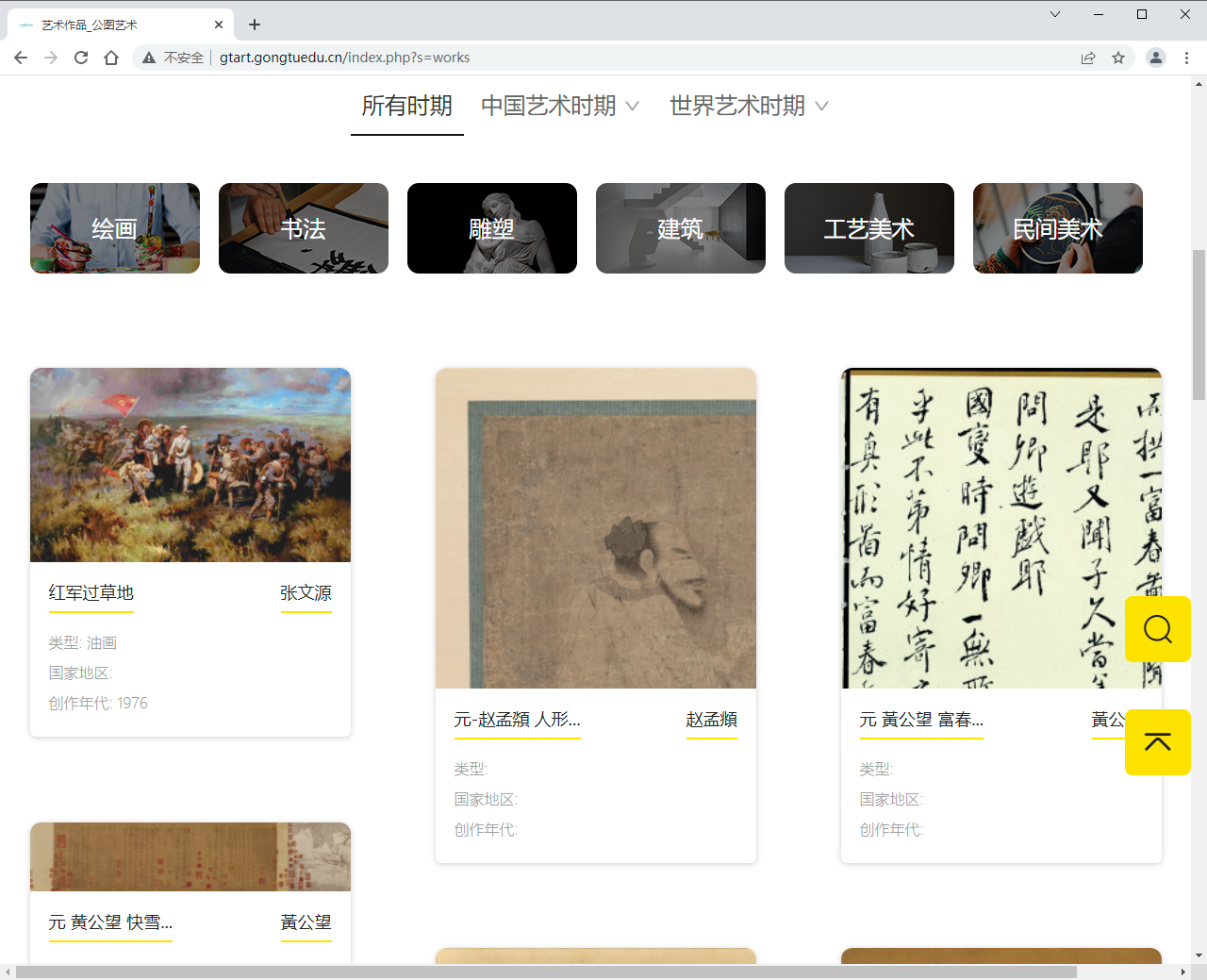Reload the page with the refresh icon
The image size is (1207, 980).
81,58
